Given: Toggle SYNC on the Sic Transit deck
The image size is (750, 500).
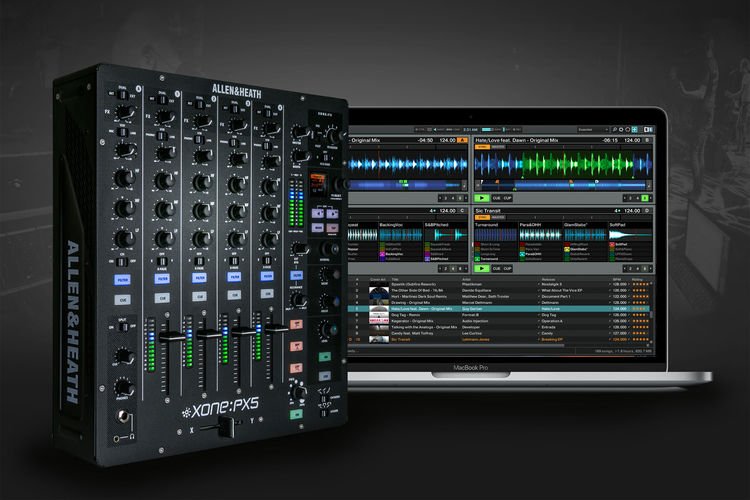Looking at the screenshot, I should click(x=482, y=217).
